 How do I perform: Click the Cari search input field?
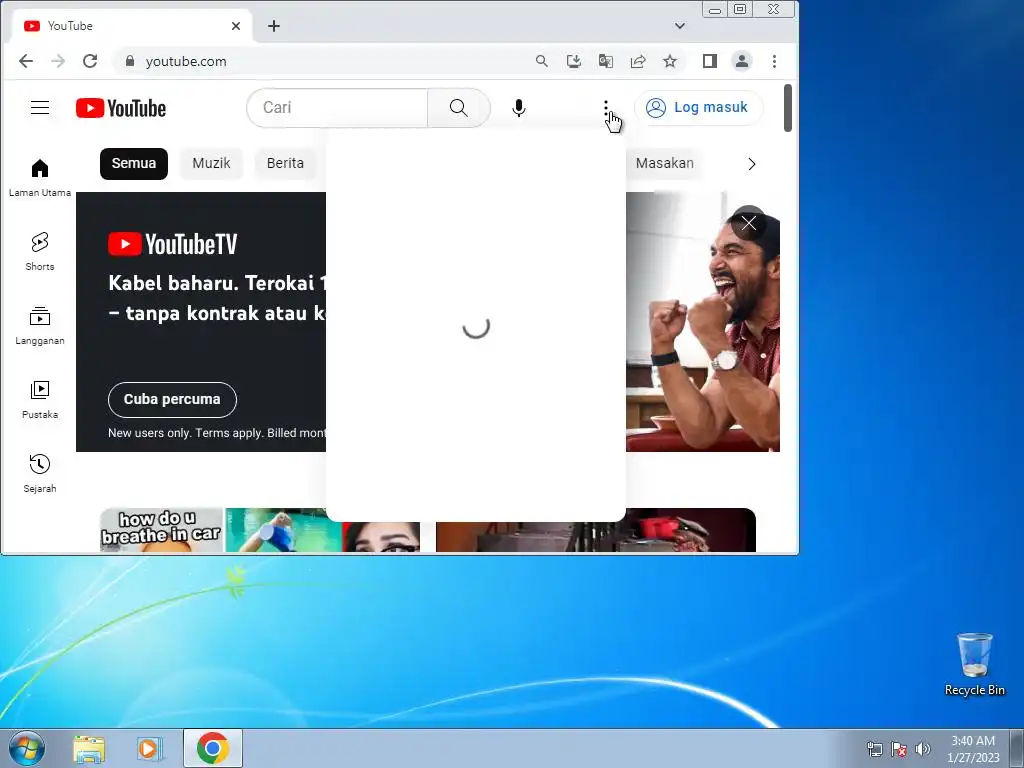coord(338,108)
